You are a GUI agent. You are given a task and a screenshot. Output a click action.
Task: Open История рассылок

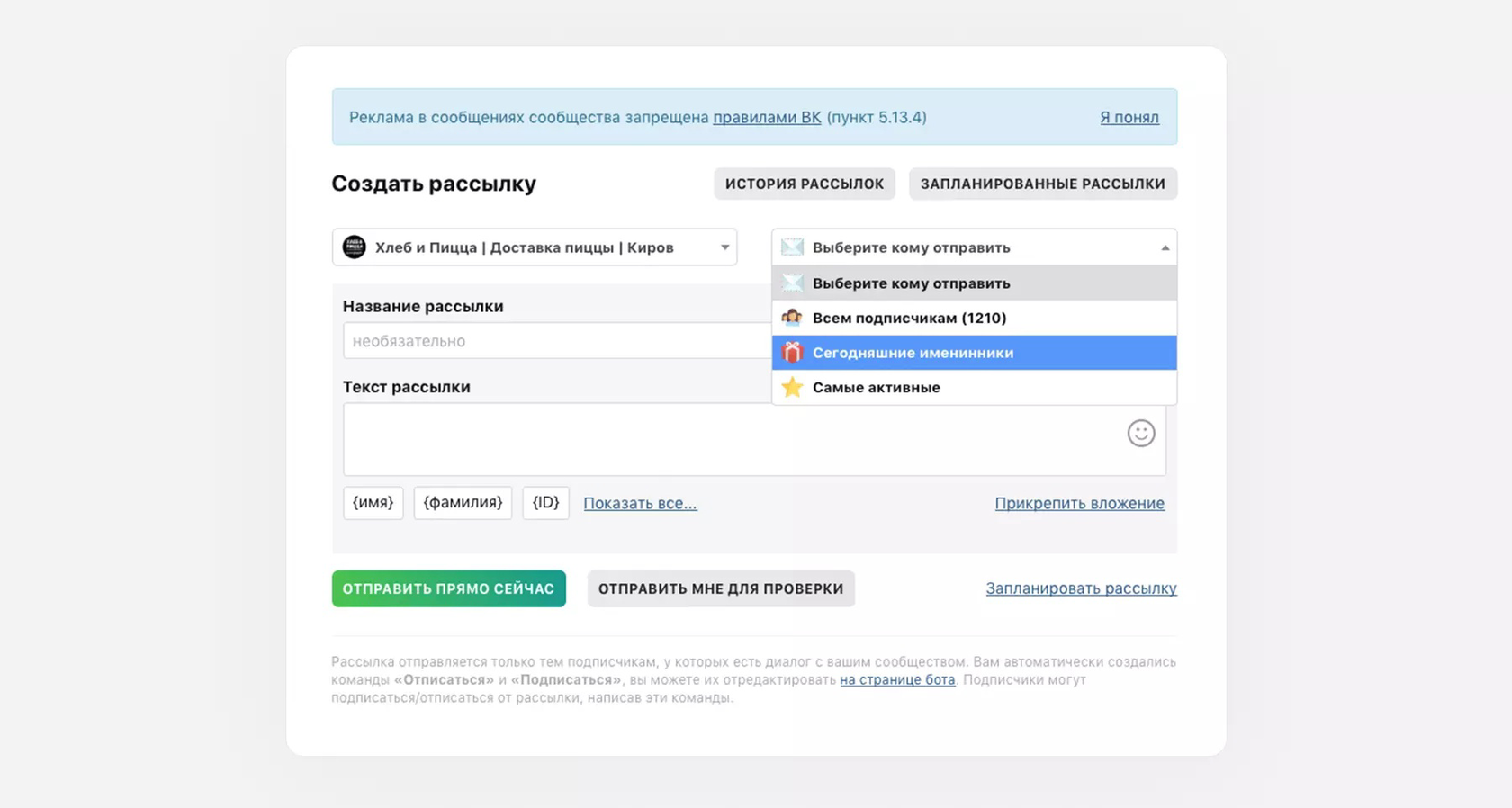coord(805,184)
